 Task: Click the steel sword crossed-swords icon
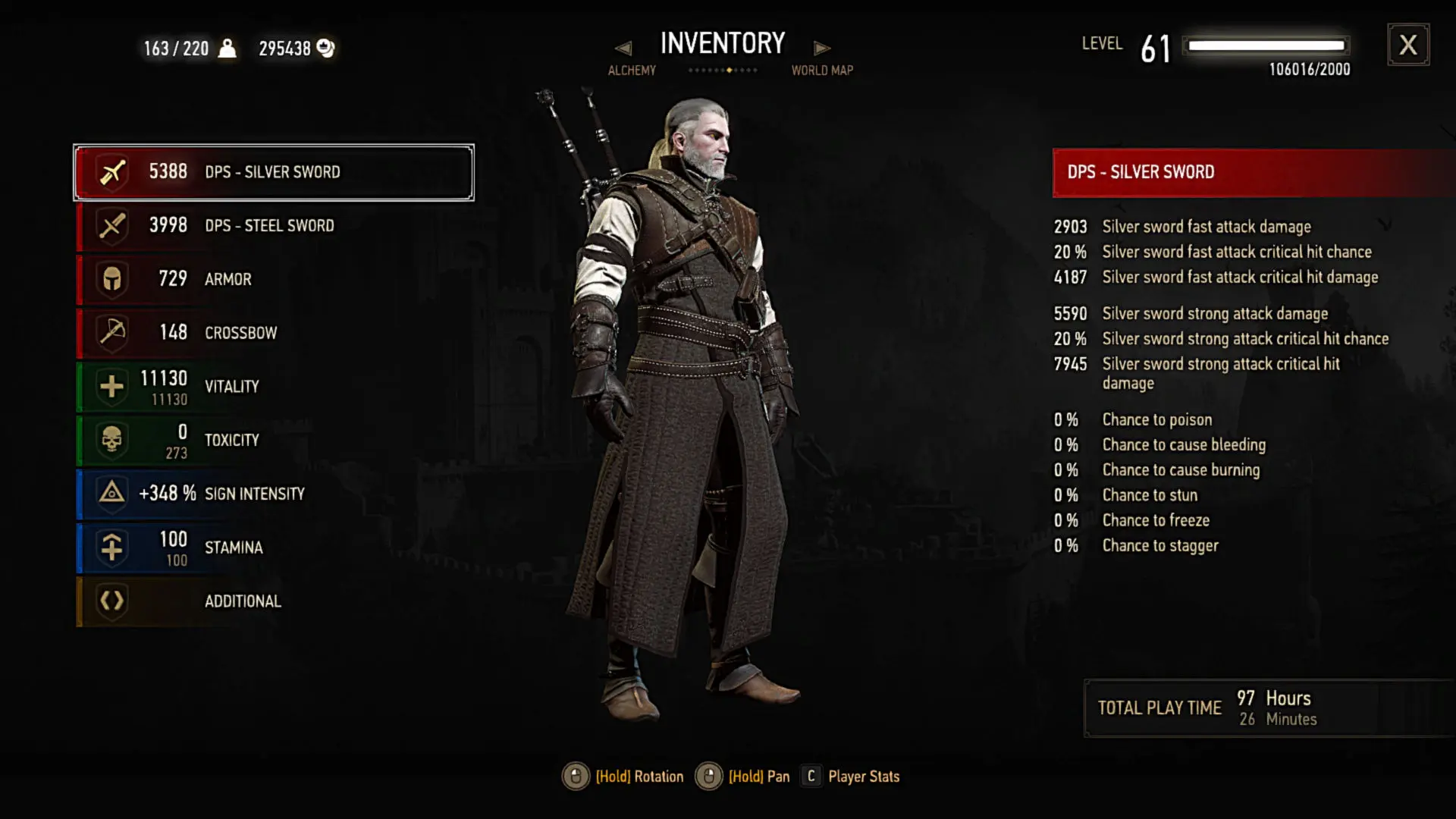(x=112, y=225)
